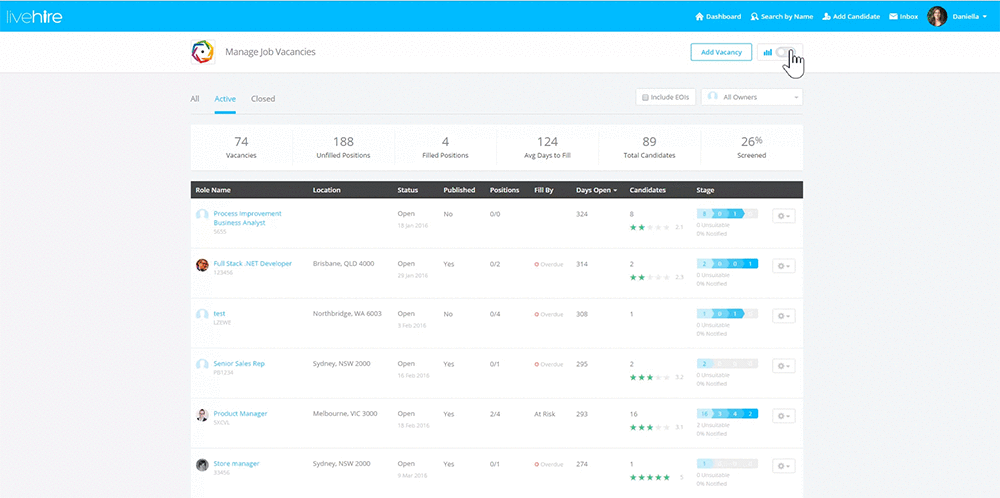The width and height of the screenshot is (1000, 498).
Task: Click the Product Manager stage progress bar
Action: point(727,413)
